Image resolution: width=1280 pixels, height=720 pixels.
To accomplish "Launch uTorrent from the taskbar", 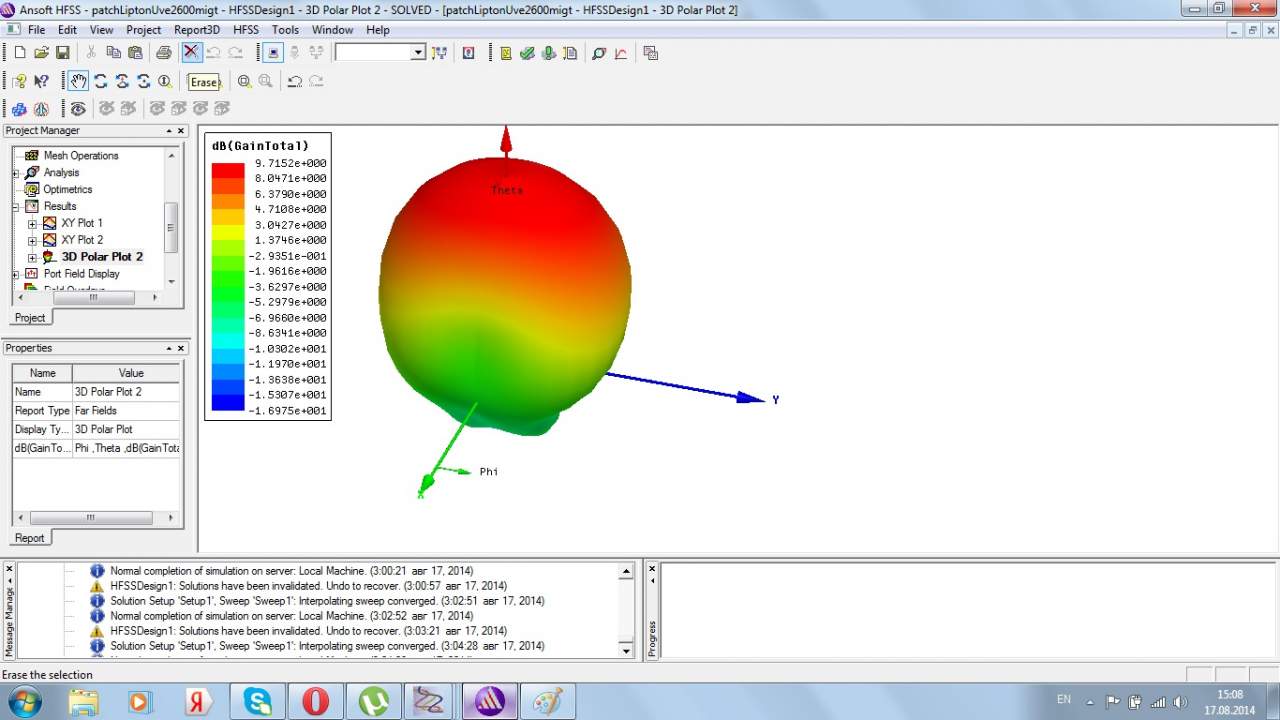I will pos(374,701).
